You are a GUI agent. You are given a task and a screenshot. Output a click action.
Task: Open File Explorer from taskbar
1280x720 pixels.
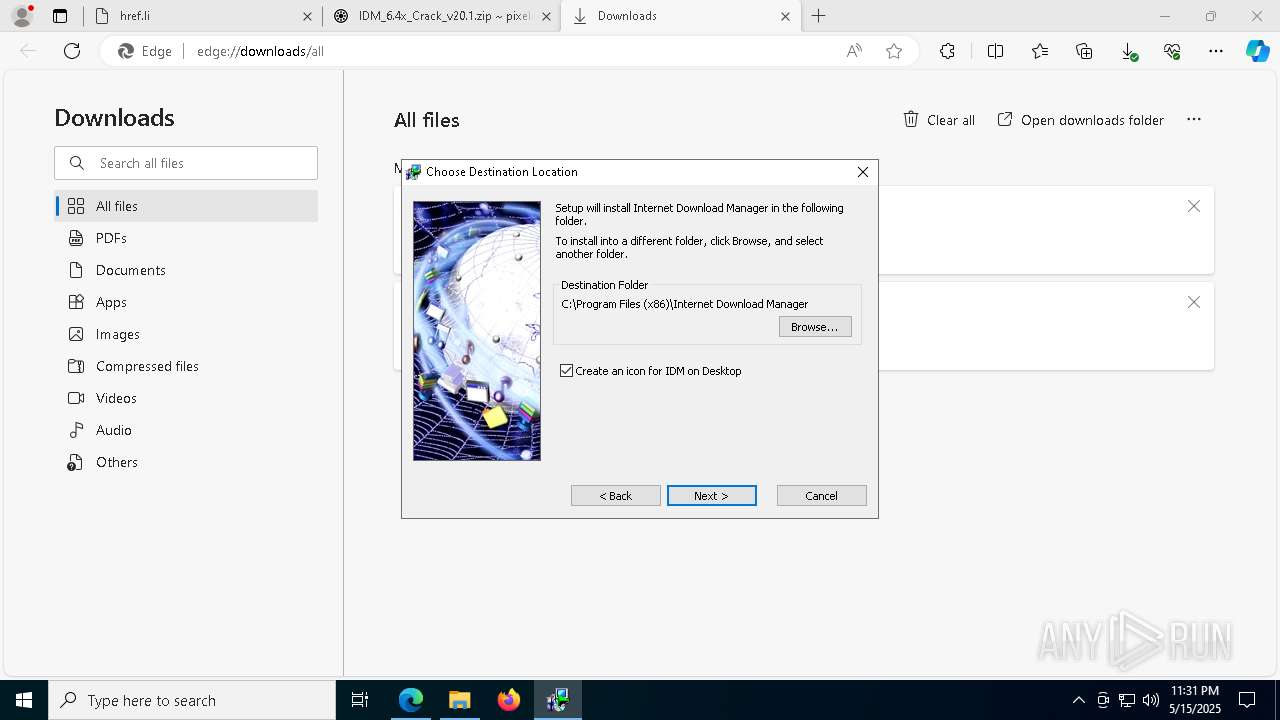(x=459, y=700)
